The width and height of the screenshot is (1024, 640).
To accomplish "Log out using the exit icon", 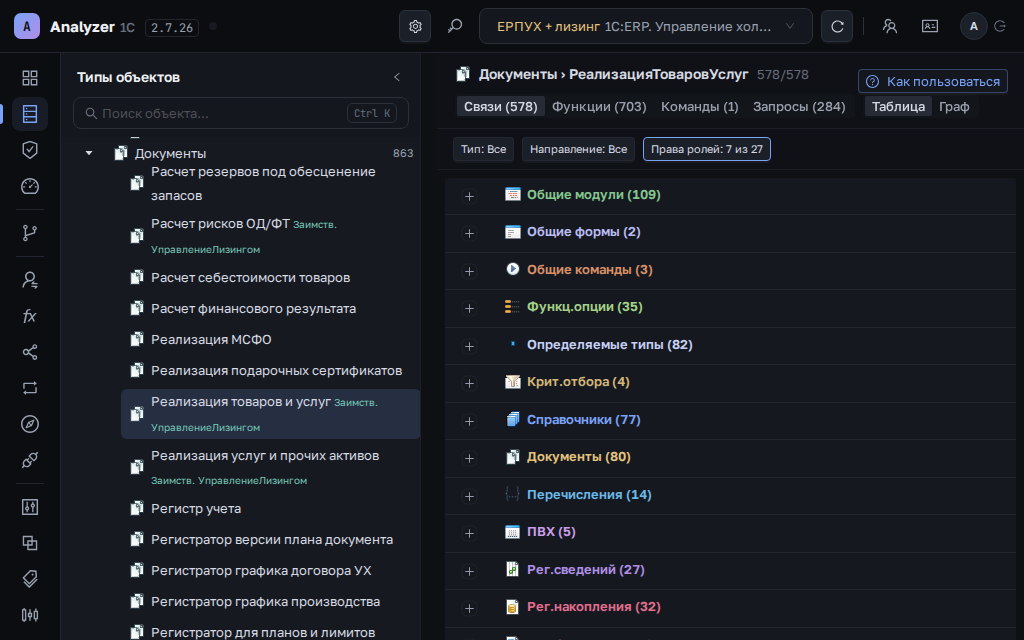I will pos(1000,26).
